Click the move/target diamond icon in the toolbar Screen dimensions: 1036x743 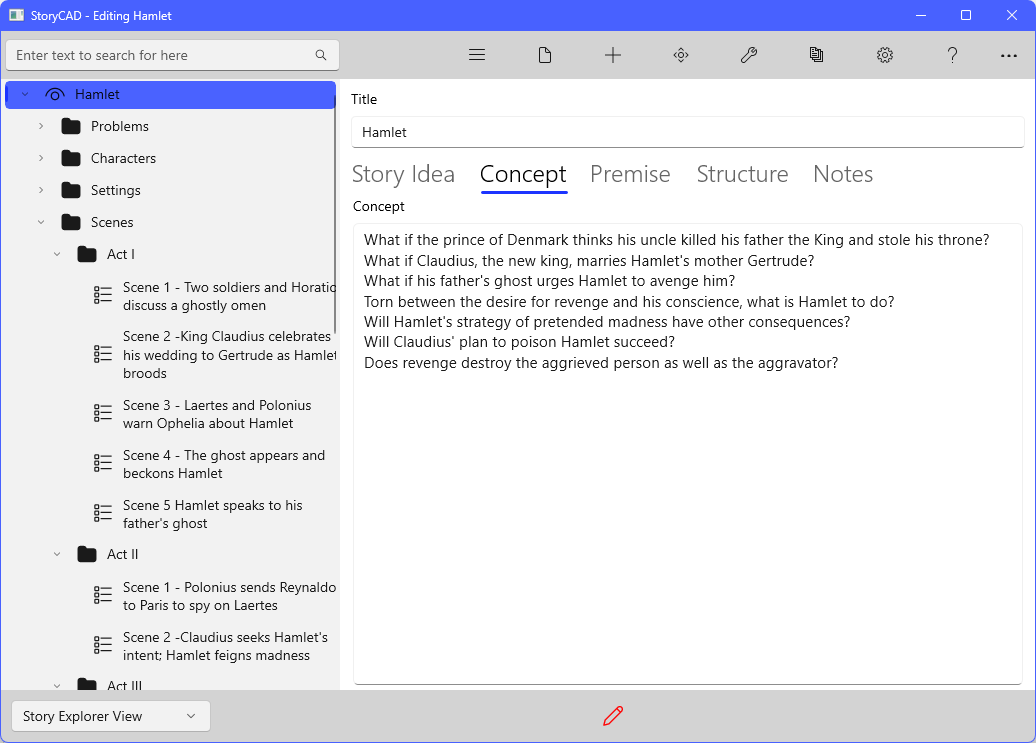[681, 55]
